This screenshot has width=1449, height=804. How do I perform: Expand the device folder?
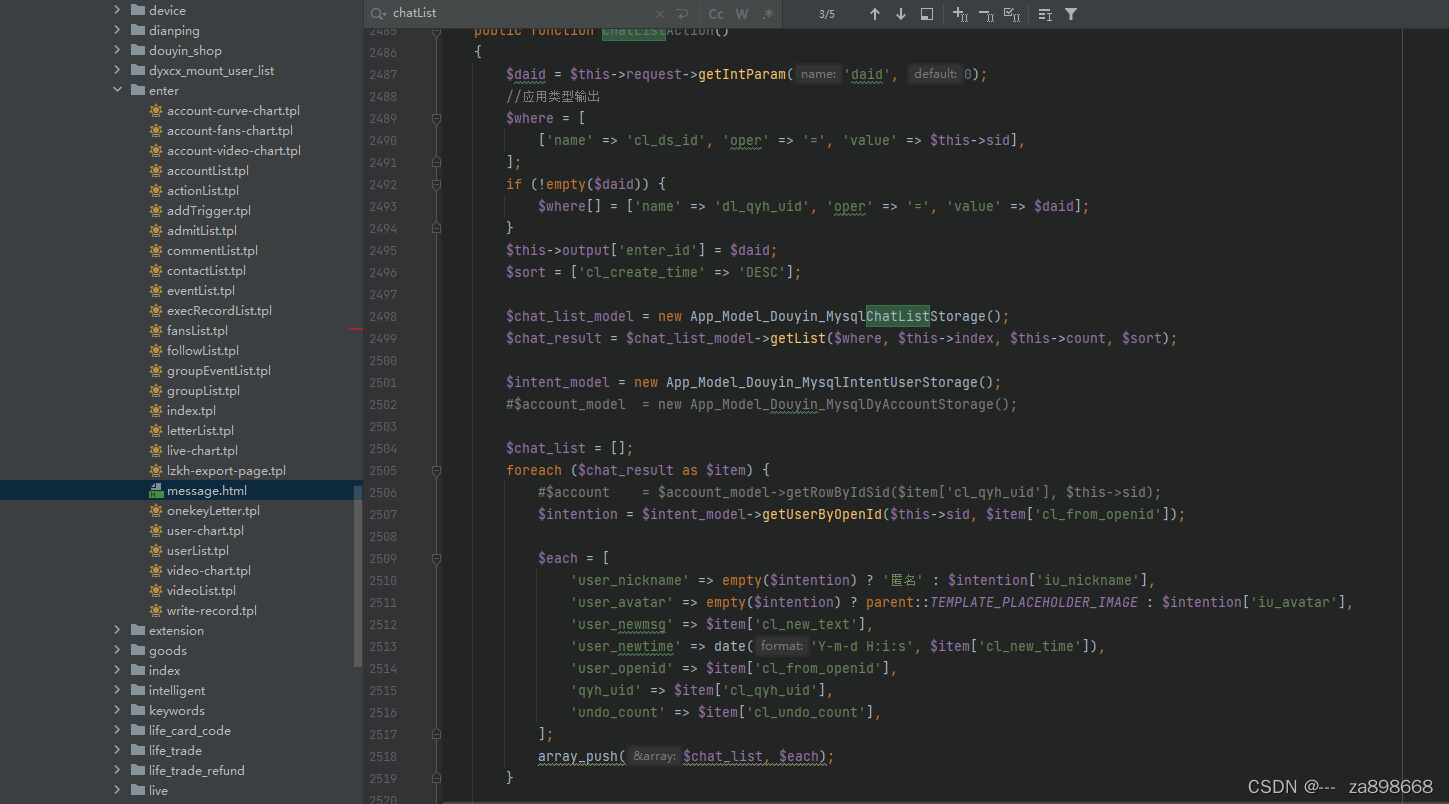point(117,10)
